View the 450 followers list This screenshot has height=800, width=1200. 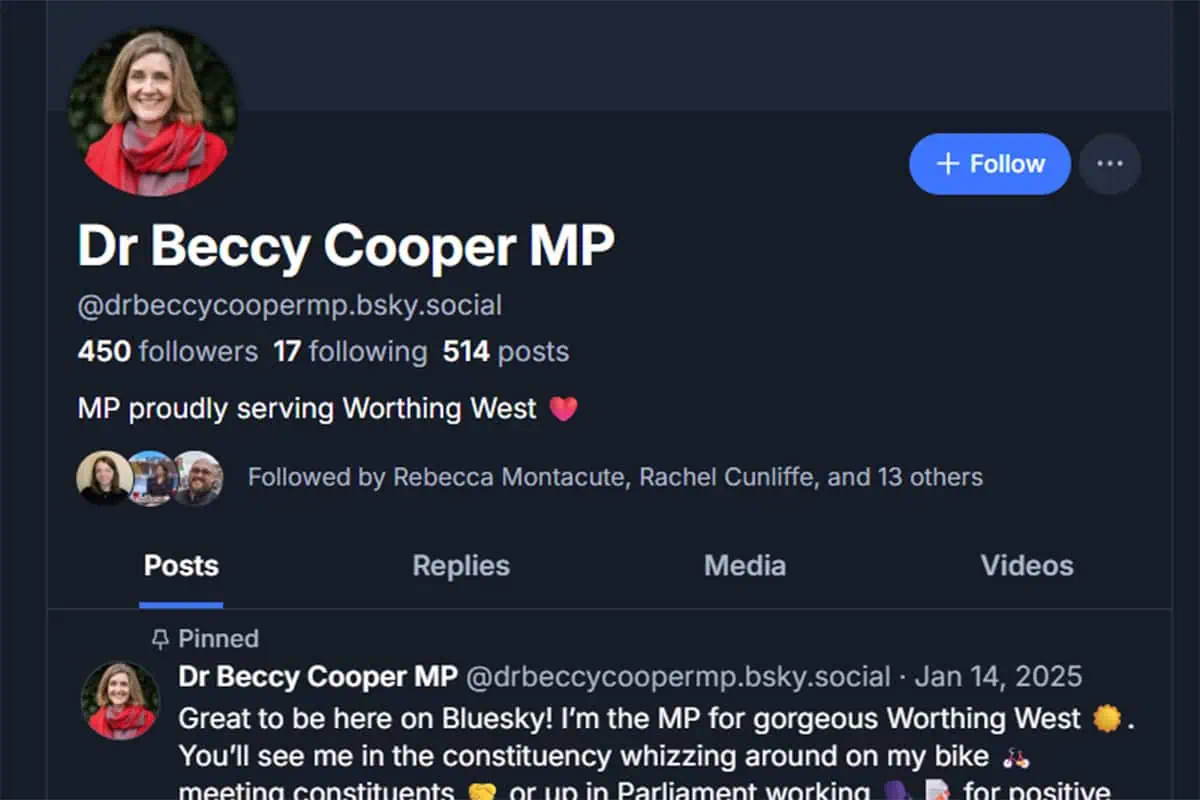[168, 352]
